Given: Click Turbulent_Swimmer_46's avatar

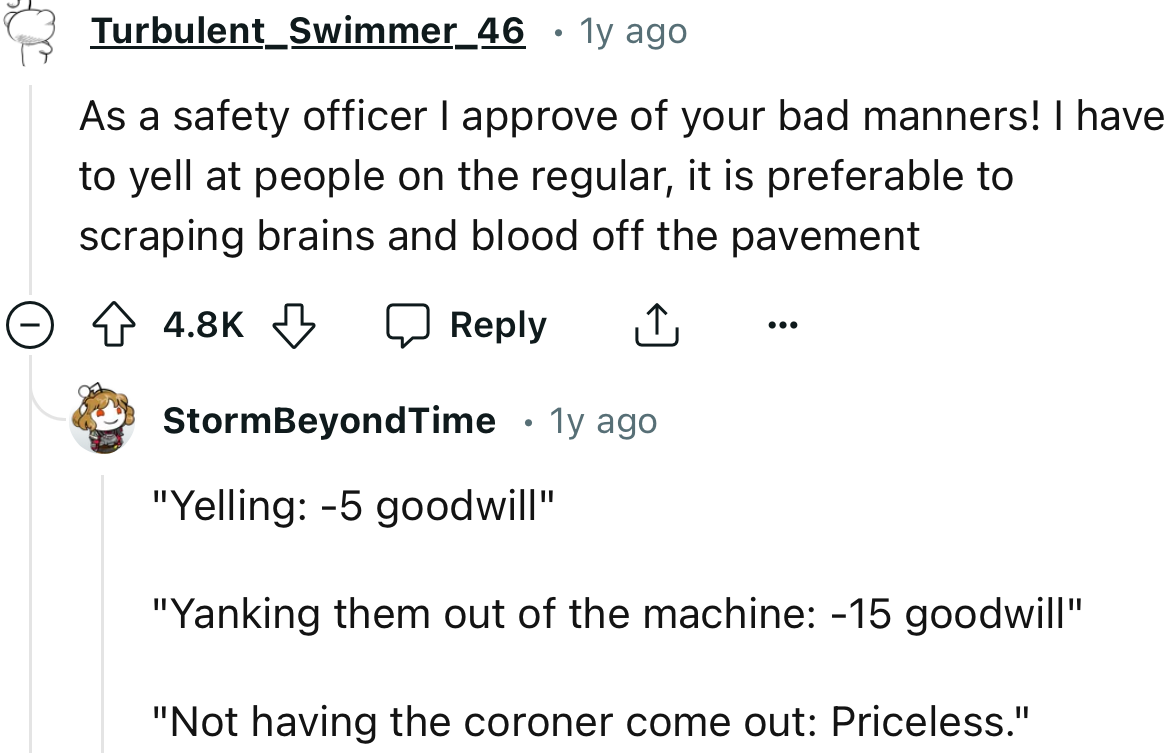Looking at the screenshot, I should [28, 28].
